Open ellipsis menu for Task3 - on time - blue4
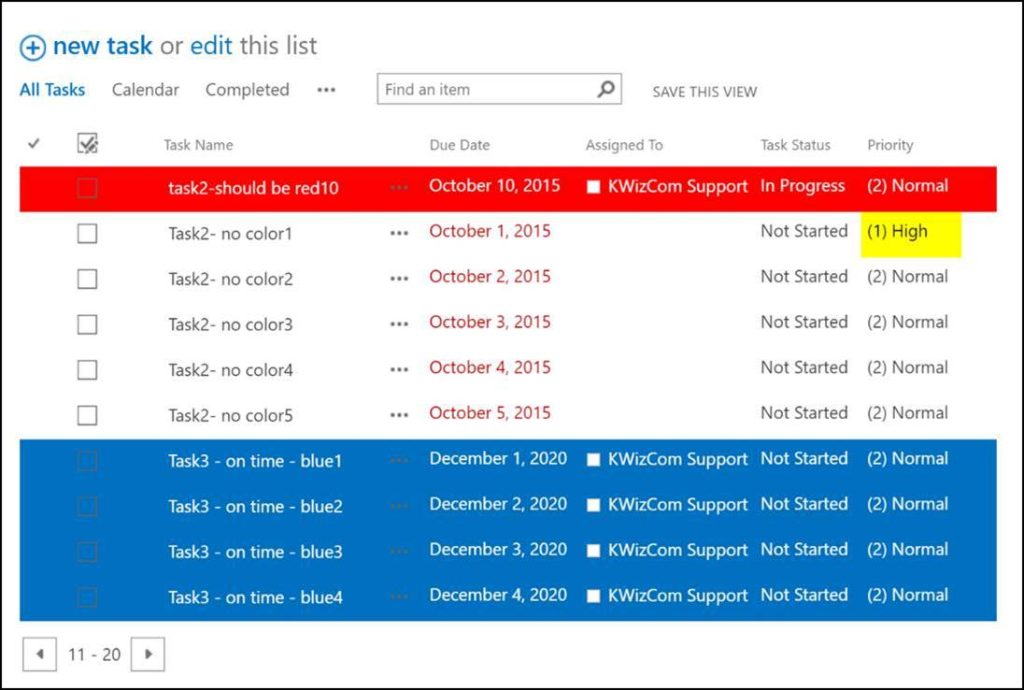The height and width of the screenshot is (690, 1024). pyautogui.click(x=399, y=597)
